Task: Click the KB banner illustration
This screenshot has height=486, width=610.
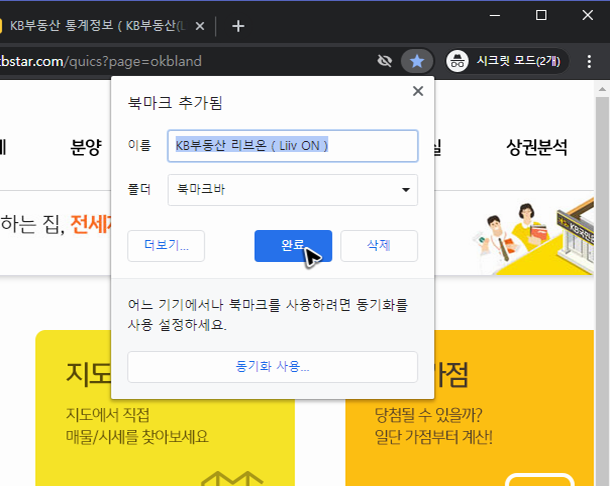Action: [533, 235]
